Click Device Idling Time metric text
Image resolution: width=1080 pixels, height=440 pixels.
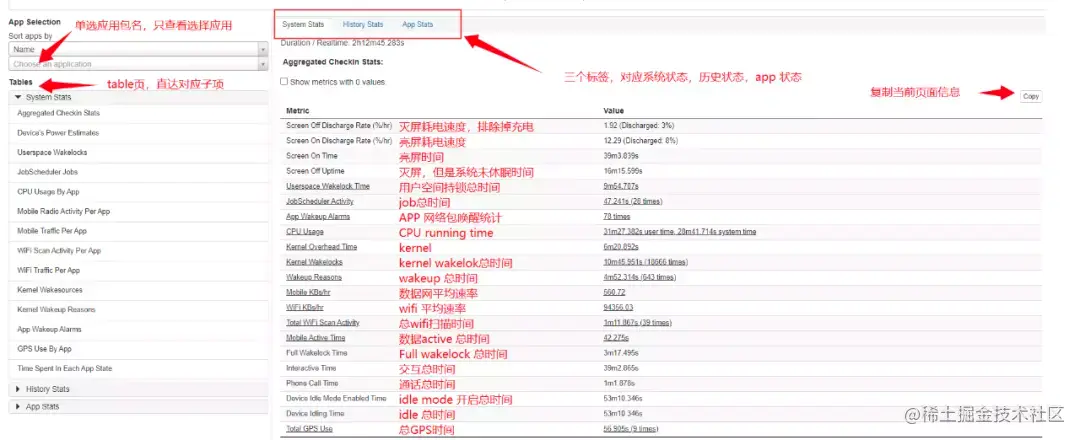pos(315,413)
